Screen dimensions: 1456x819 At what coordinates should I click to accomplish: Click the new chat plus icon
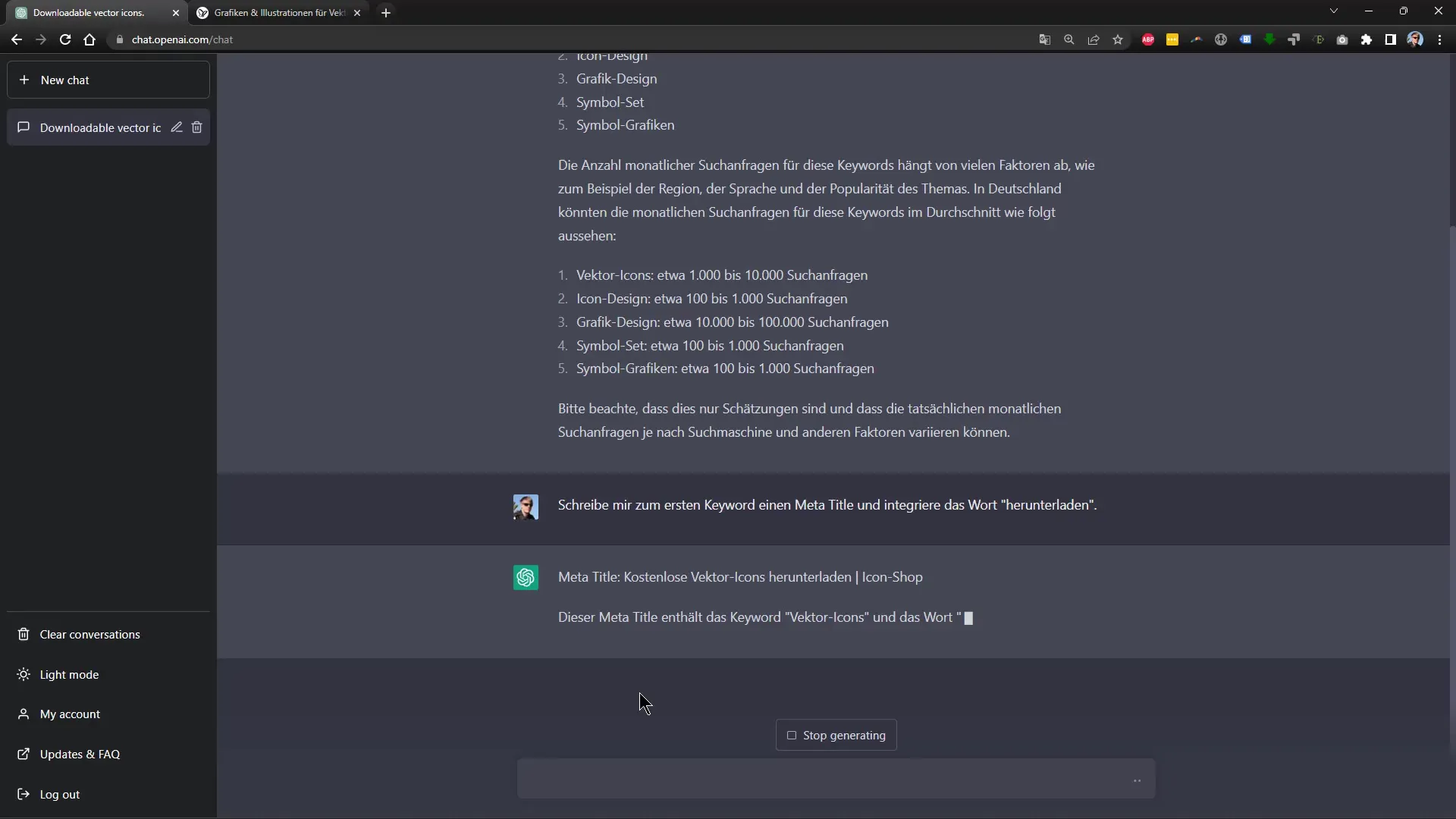tap(24, 80)
